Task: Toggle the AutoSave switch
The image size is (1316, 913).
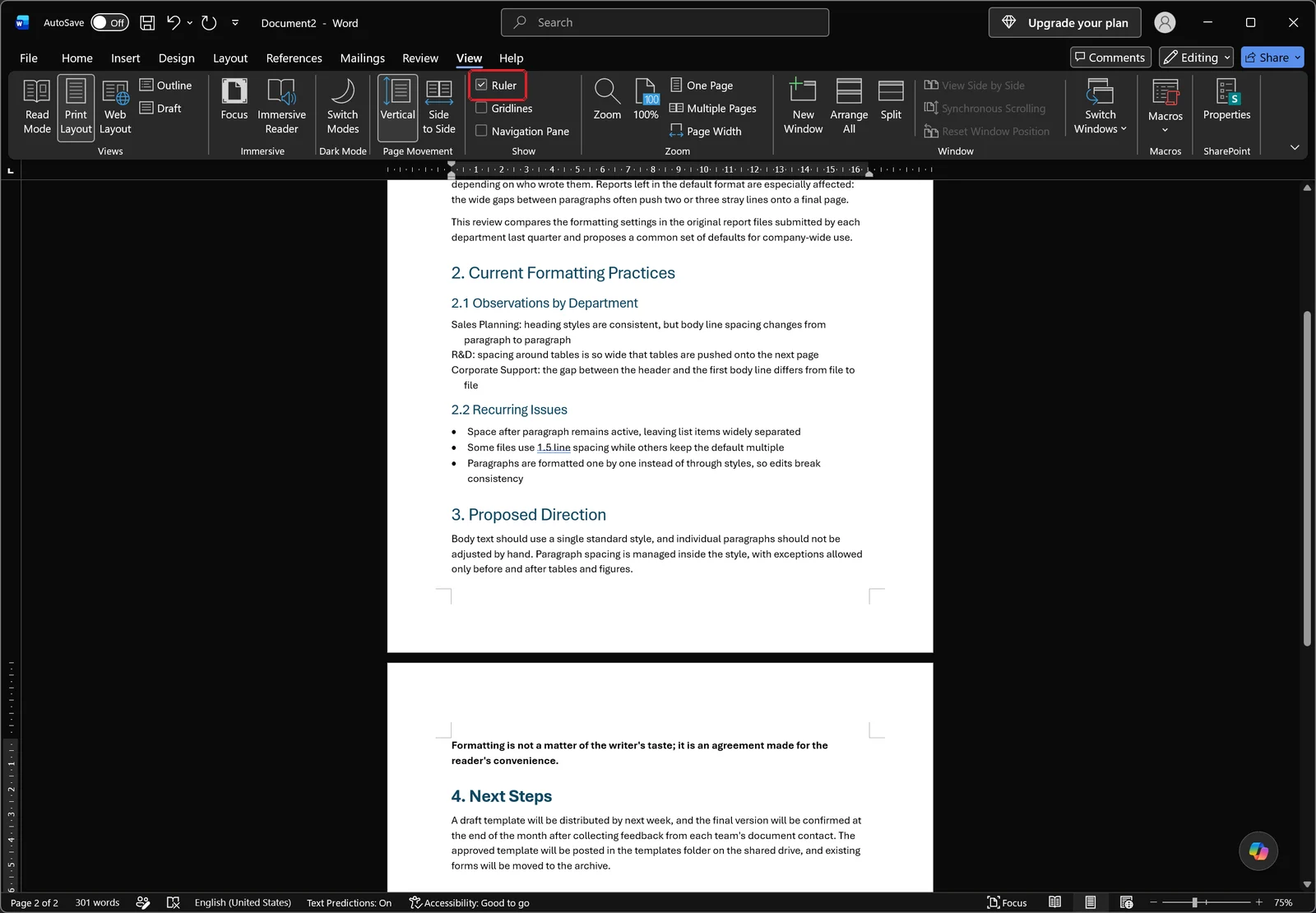Action: 109,23
